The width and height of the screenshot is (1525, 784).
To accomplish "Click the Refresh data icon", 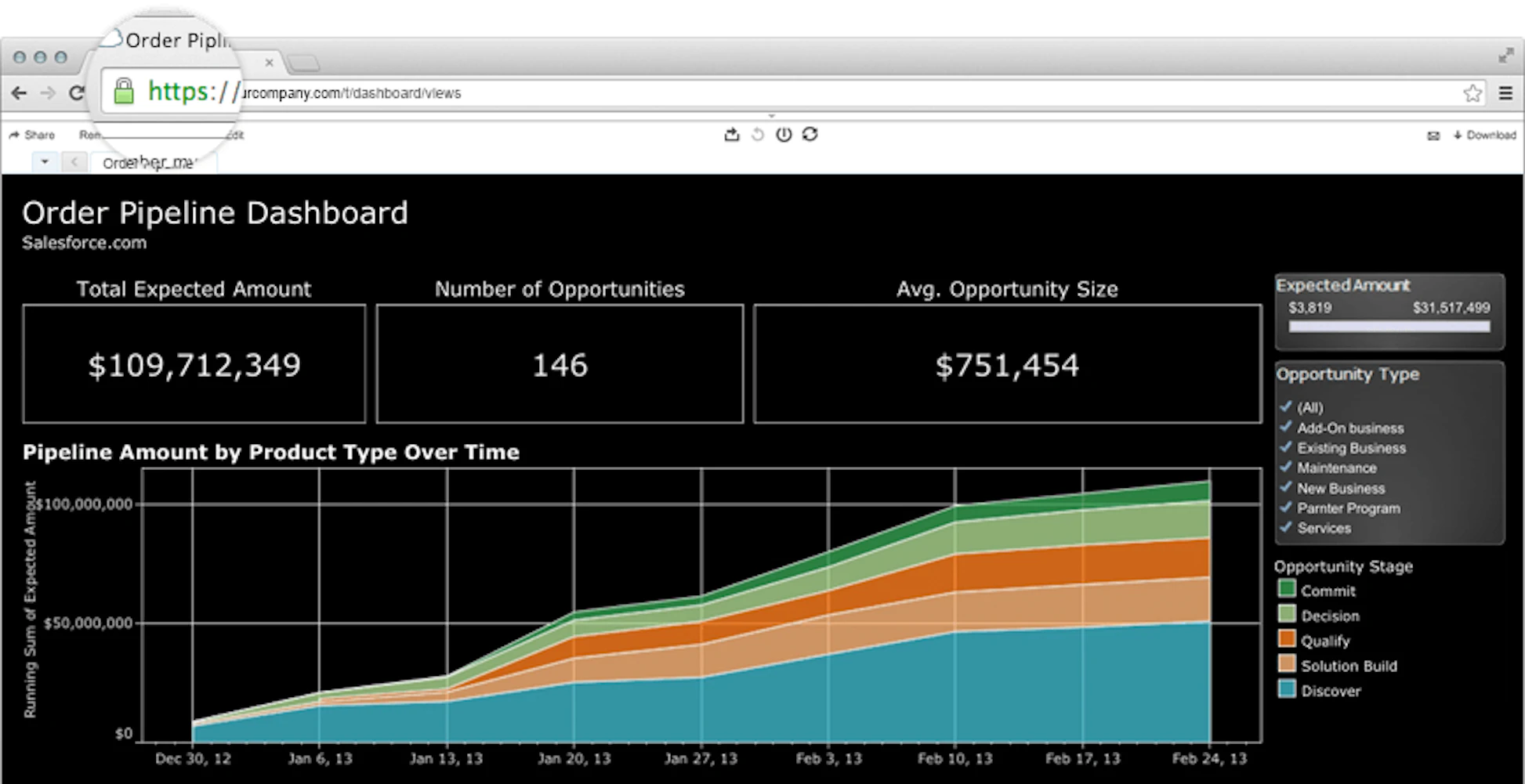I will [x=810, y=134].
